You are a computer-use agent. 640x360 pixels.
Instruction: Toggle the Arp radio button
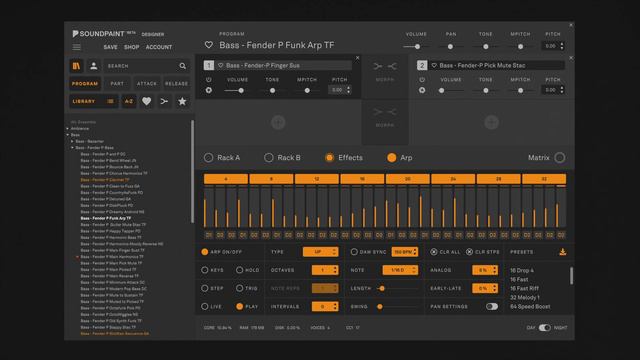pyautogui.click(x=391, y=158)
